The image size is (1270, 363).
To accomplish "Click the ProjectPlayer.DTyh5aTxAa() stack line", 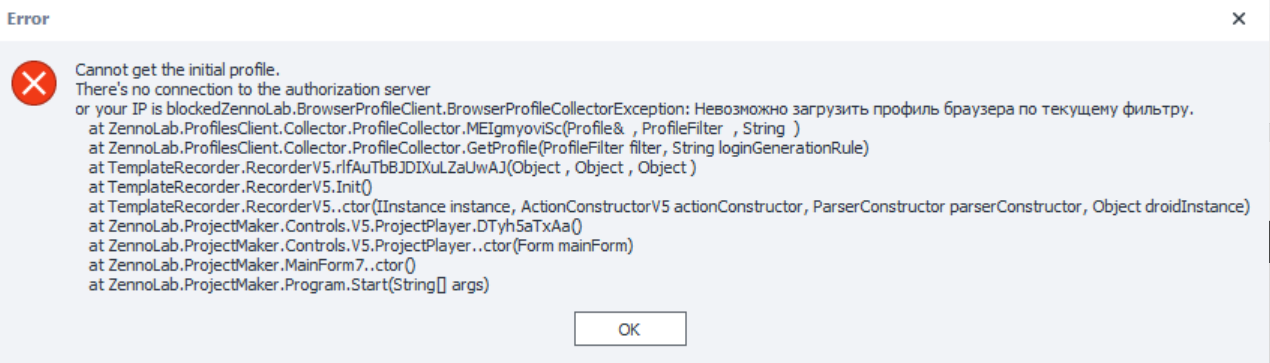I will [336, 226].
